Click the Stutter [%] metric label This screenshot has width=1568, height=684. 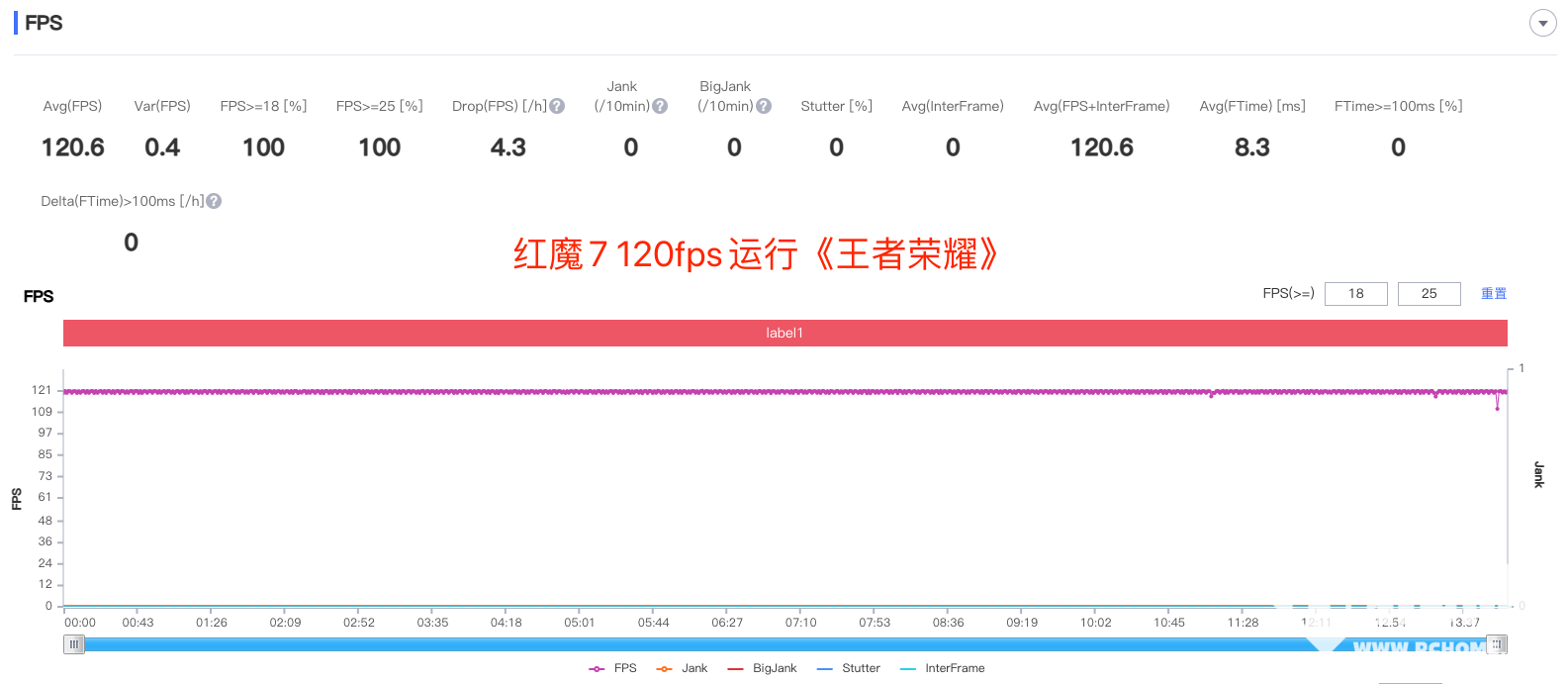pos(837,106)
